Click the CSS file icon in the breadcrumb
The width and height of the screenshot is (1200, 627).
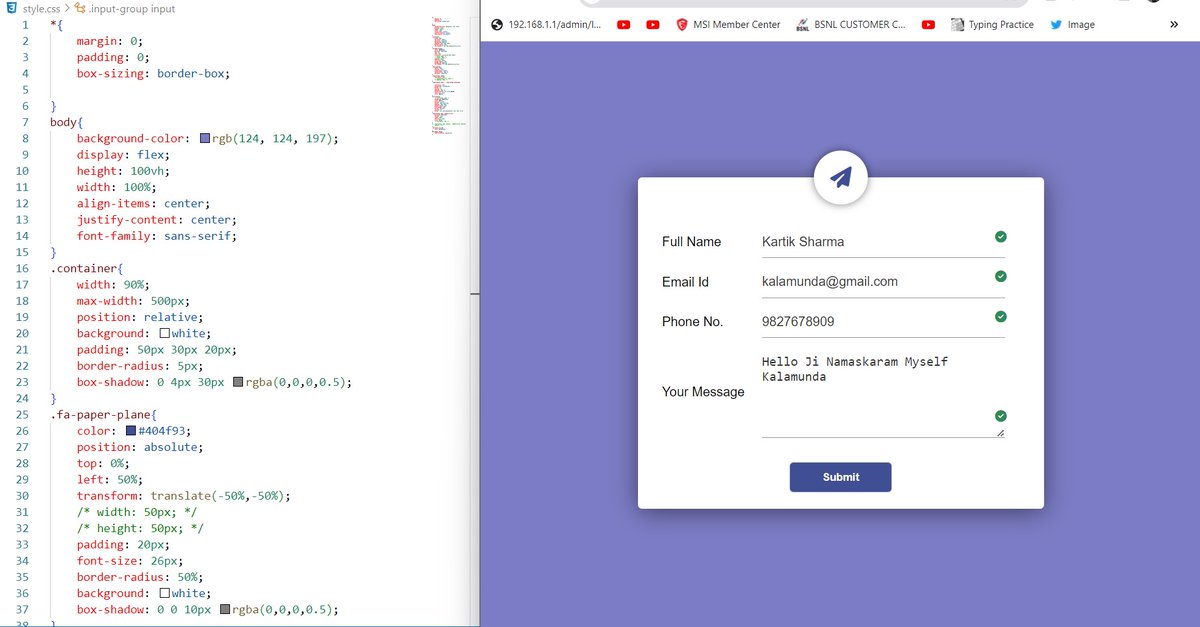coord(11,8)
